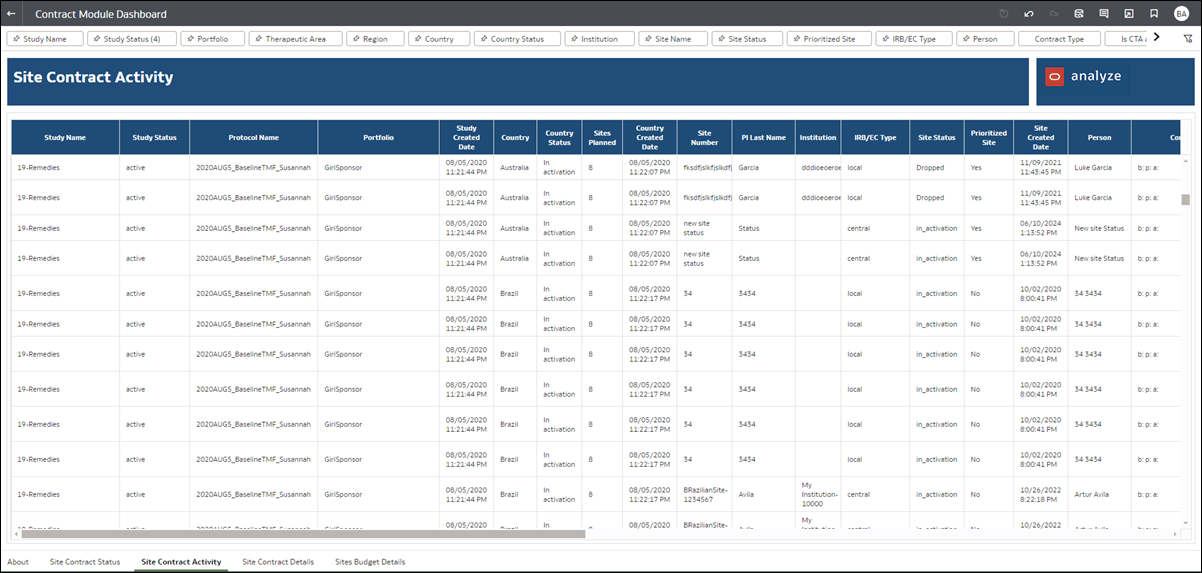Open the Site Status filter chip
This screenshot has width=1202, height=573.
(746, 39)
